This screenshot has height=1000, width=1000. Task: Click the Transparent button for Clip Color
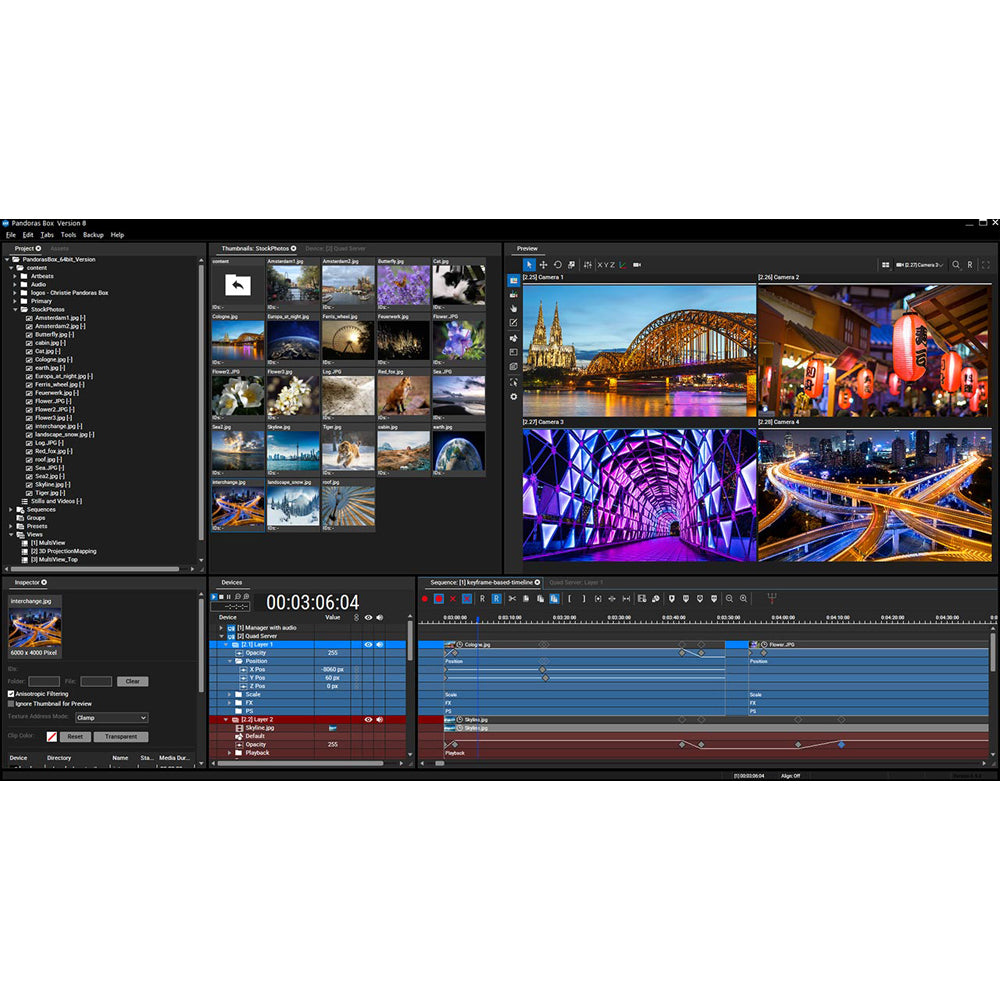click(120, 736)
